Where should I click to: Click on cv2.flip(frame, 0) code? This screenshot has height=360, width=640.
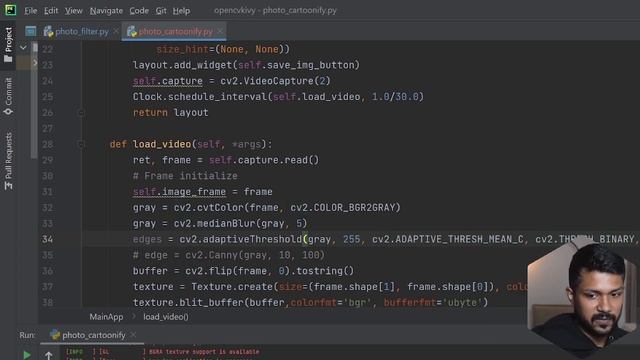tap(238, 271)
